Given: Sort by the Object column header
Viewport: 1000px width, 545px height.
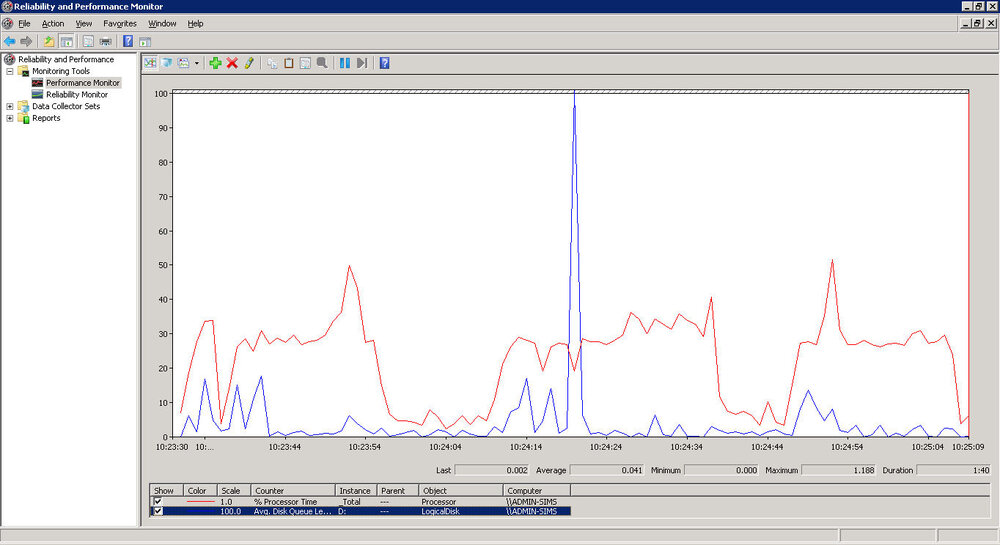Looking at the screenshot, I should 460,490.
